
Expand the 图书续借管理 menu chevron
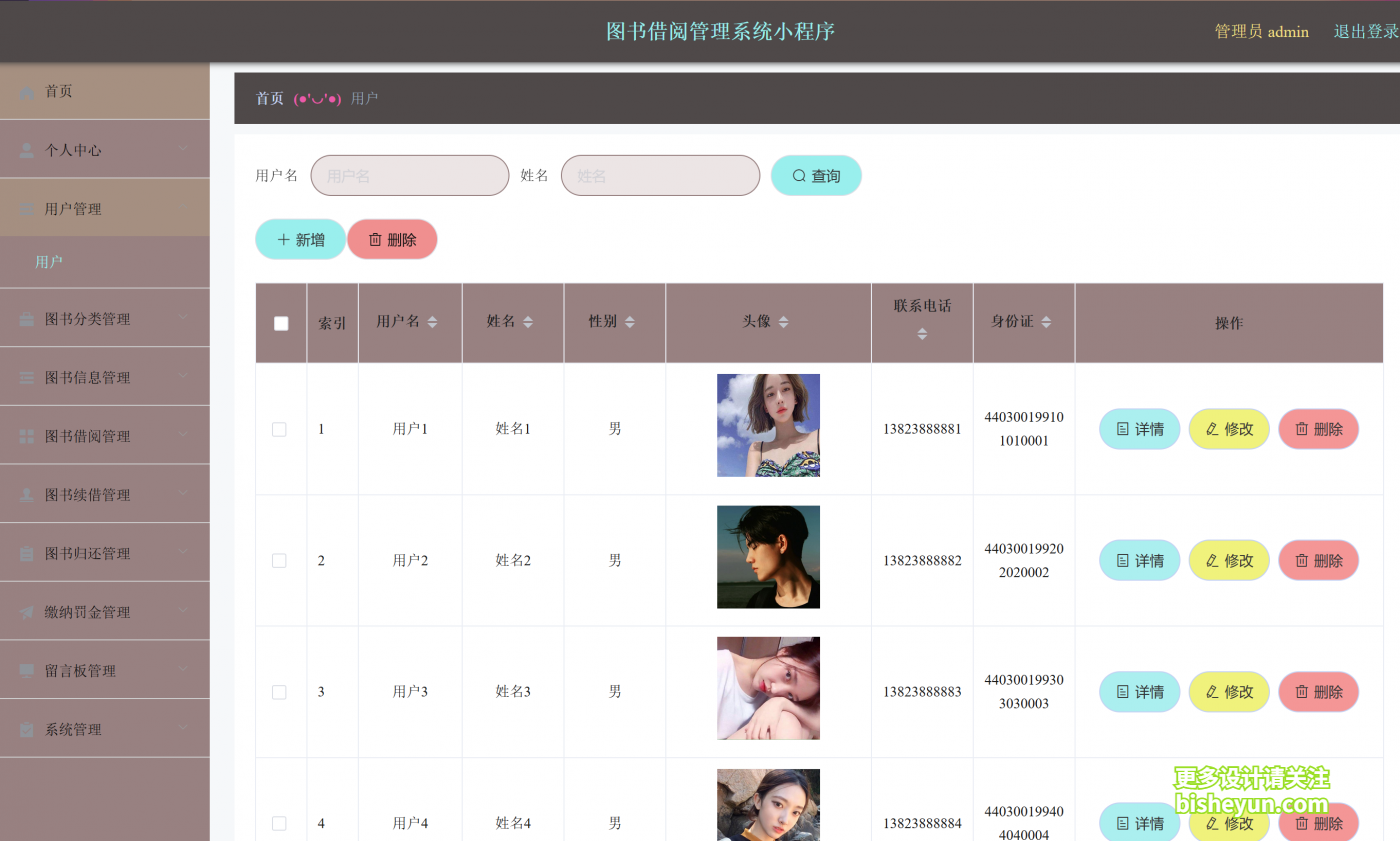[x=183, y=494]
